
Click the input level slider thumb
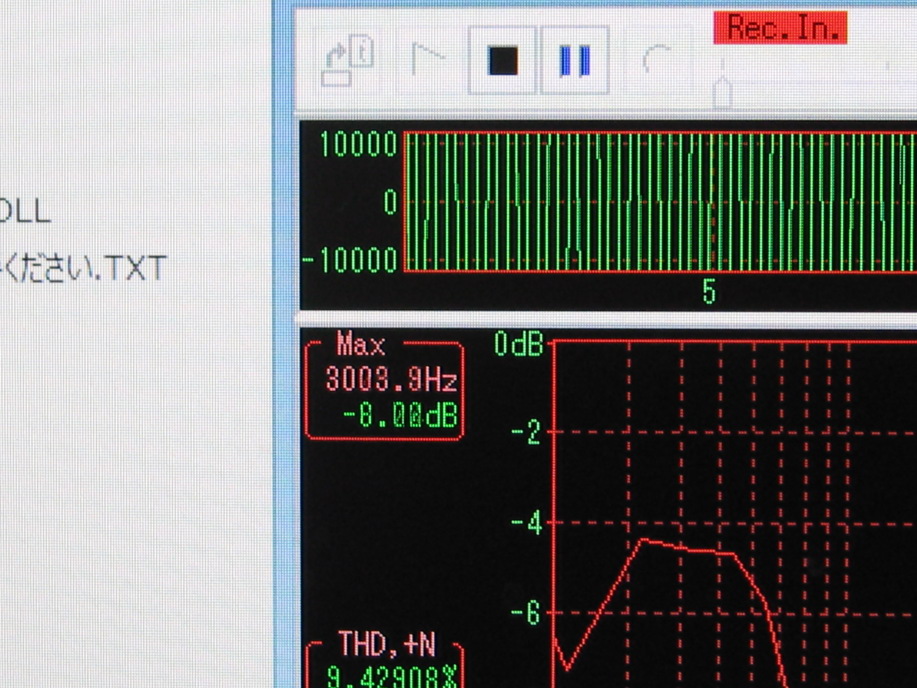723,92
